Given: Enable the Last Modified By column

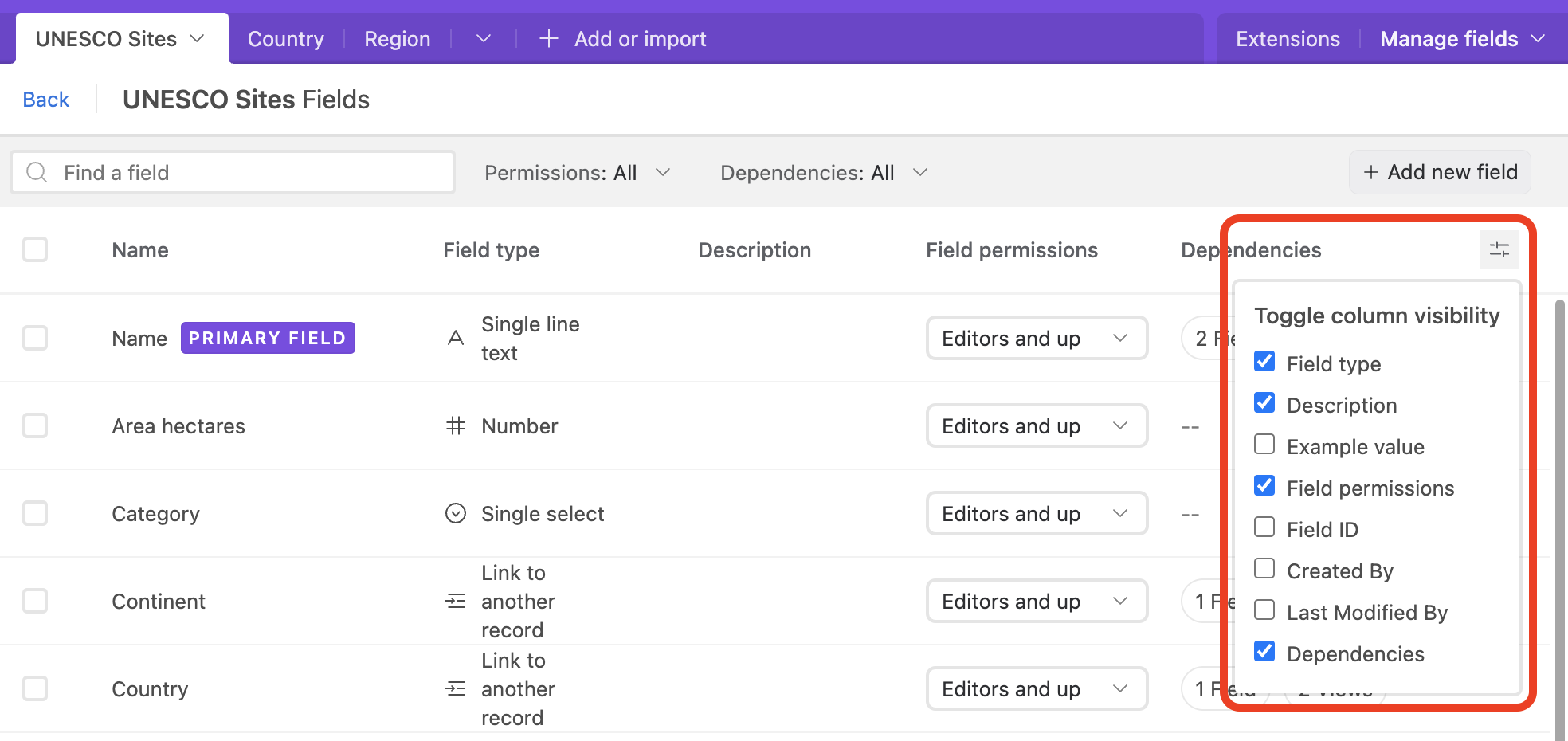Looking at the screenshot, I should pyautogui.click(x=1264, y=610).
